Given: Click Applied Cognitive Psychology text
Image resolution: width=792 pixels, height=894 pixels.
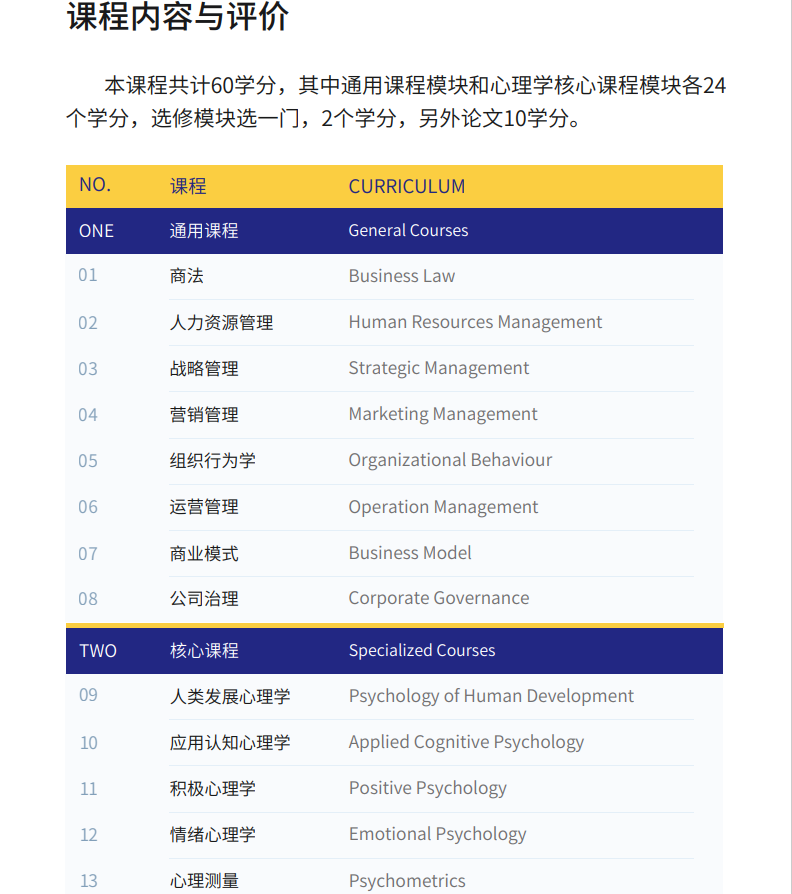Looking at the screenshot, I should pos(466,743).
